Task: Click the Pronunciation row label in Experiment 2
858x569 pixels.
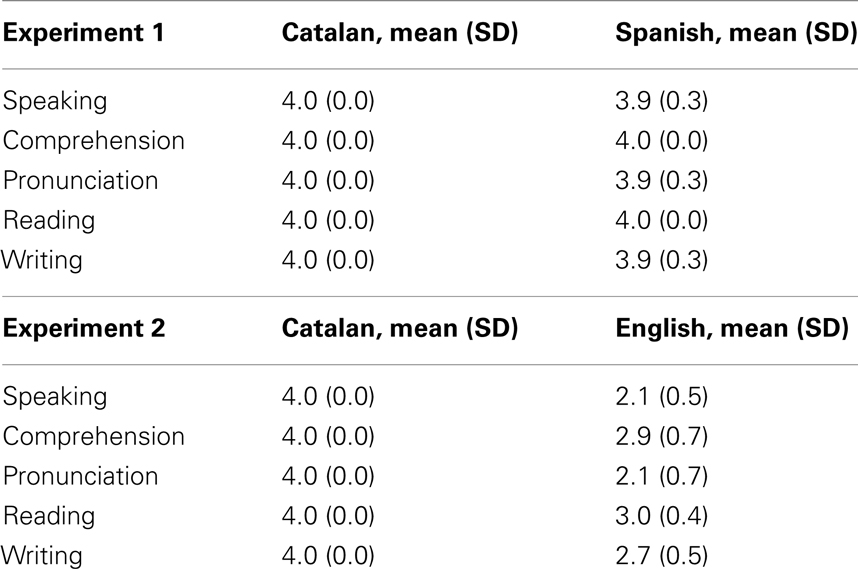Action: [x=80, y=476]
